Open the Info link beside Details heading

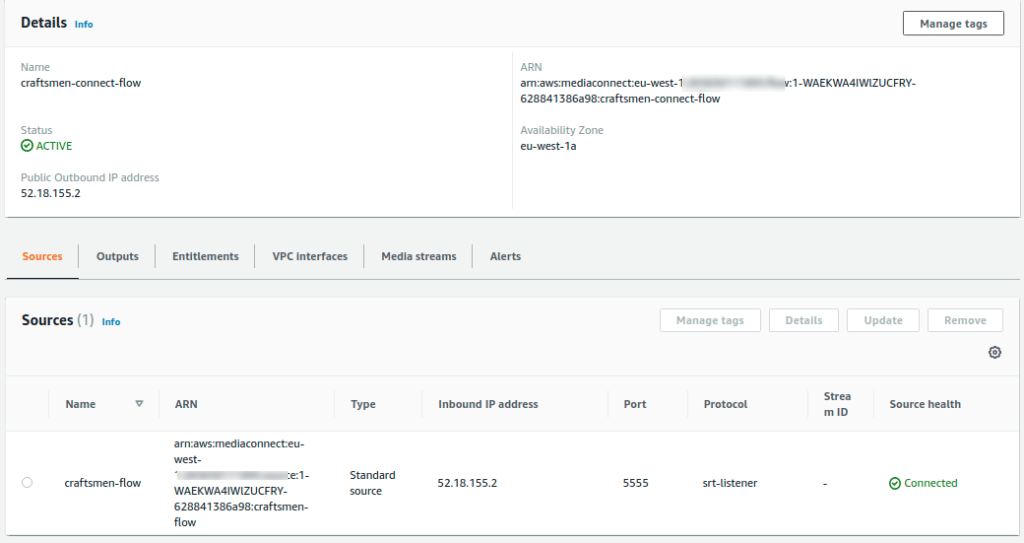[84, 24]
